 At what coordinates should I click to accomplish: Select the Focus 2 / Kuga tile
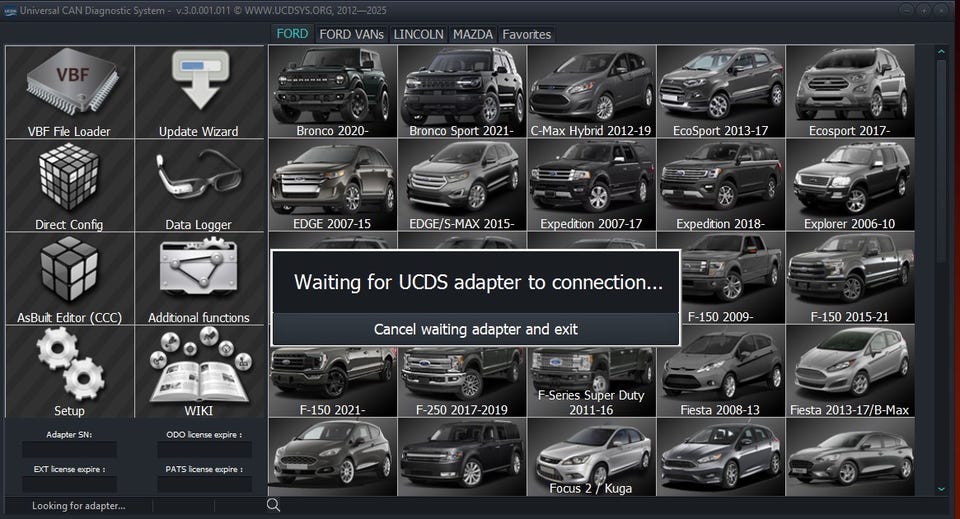point(591,457)
